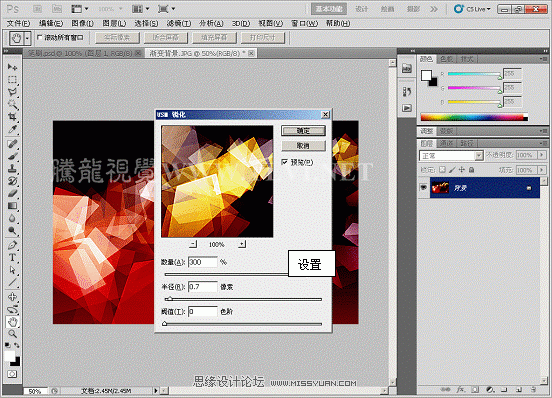Select the Brush tool

click(x=12, y=156)
